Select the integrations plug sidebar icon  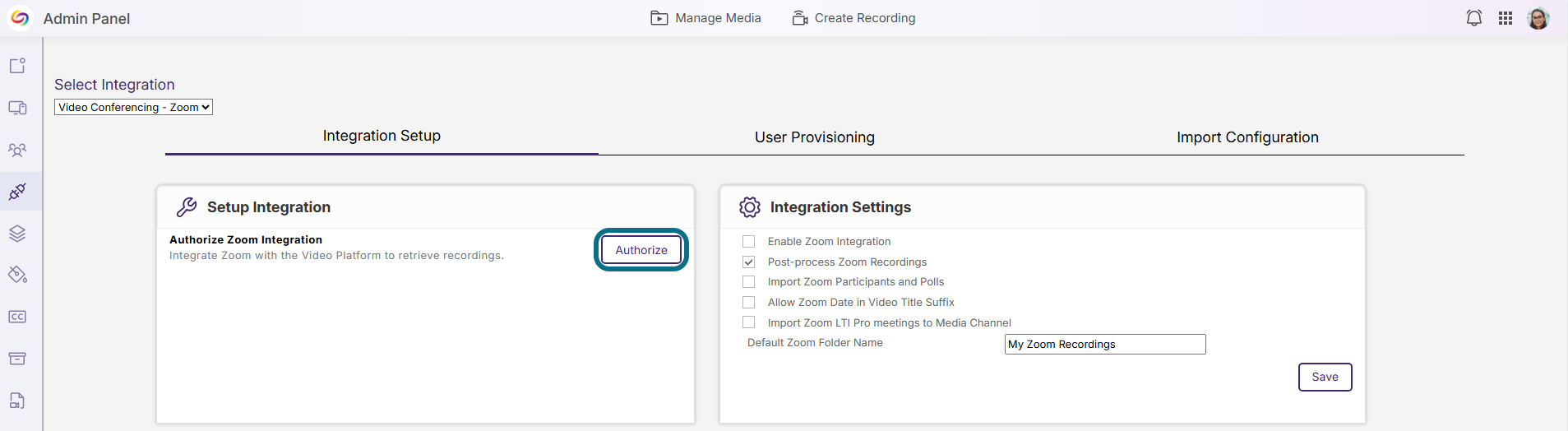point(17,192)
